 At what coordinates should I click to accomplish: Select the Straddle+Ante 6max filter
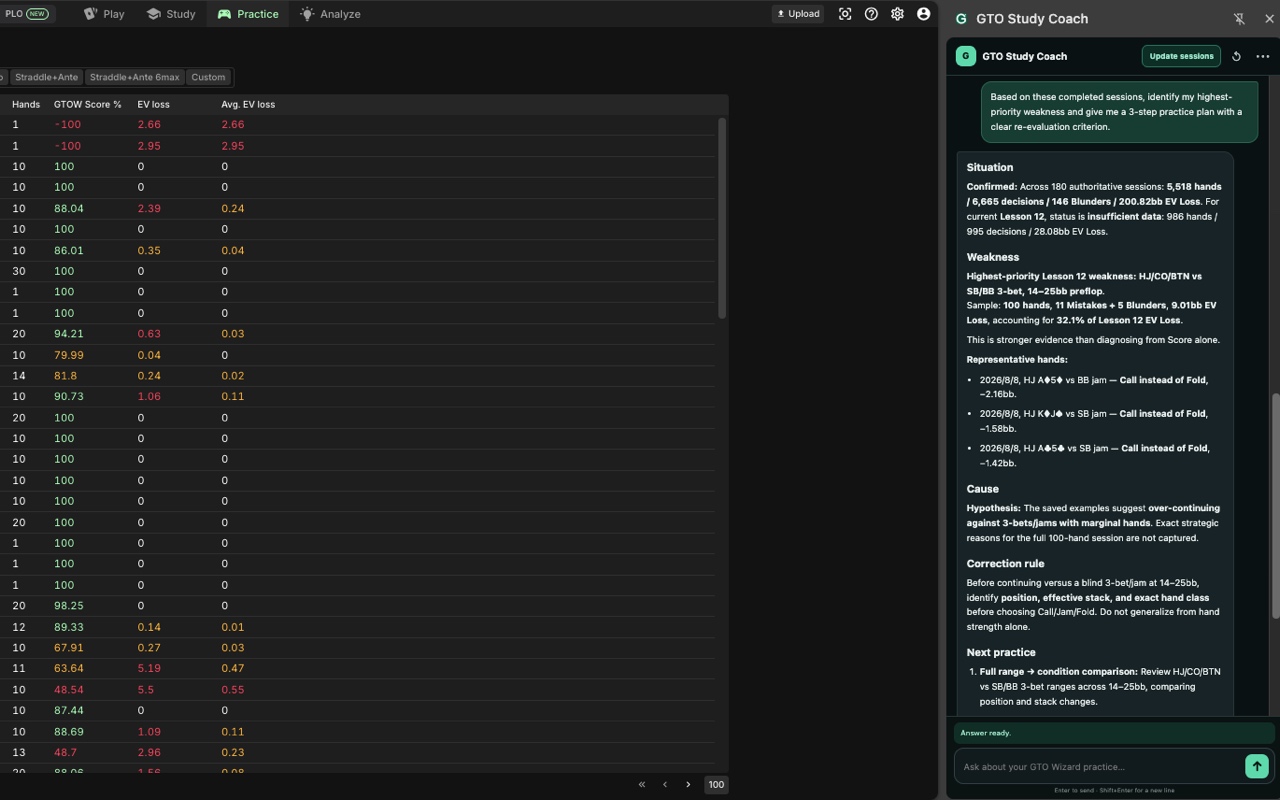click(135, 77)
